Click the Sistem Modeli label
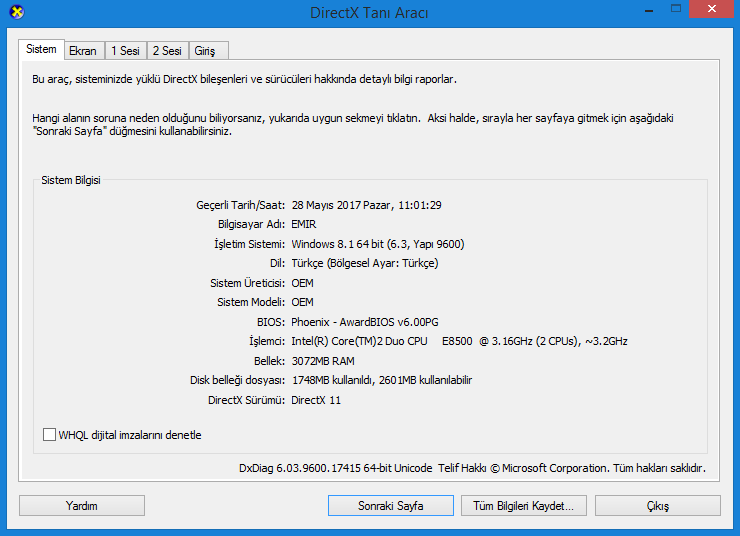The height and width of the screenshot is (536, 740). pos(251,302)
